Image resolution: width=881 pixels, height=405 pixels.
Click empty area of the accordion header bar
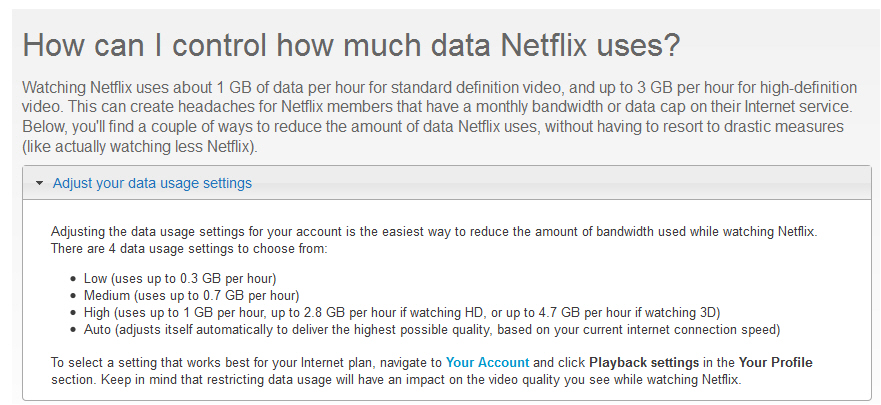[562, 183]
